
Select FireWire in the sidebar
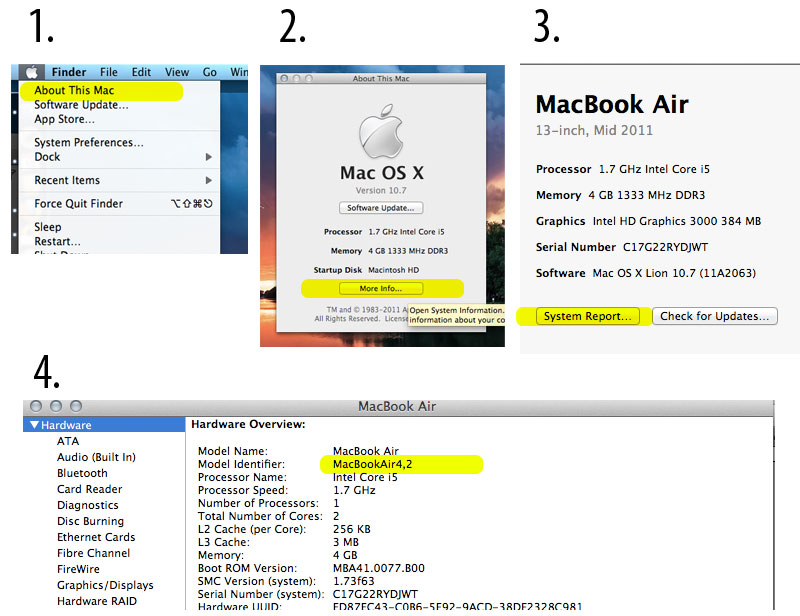pos(78,569)
